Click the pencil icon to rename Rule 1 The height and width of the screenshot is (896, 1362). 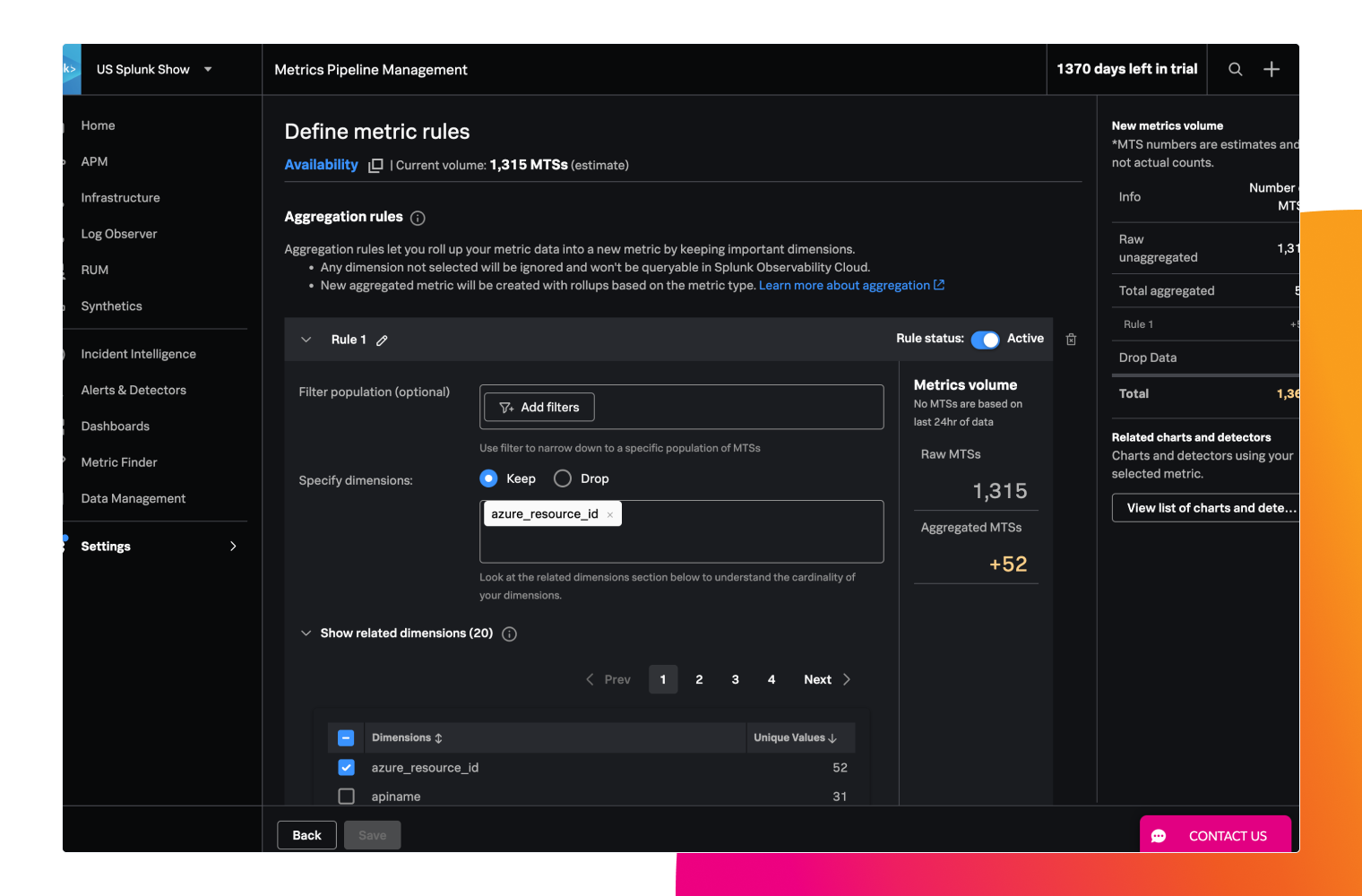[x=382, y=340]
